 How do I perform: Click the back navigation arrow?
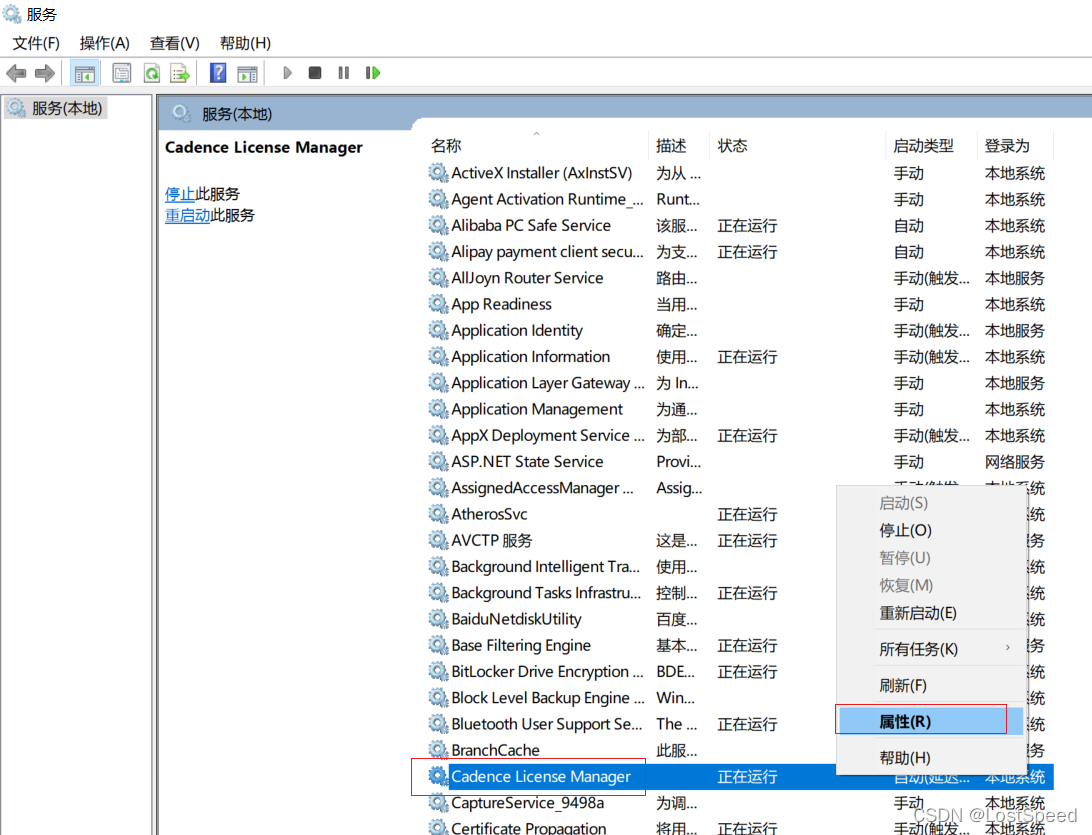coord(16,72)
